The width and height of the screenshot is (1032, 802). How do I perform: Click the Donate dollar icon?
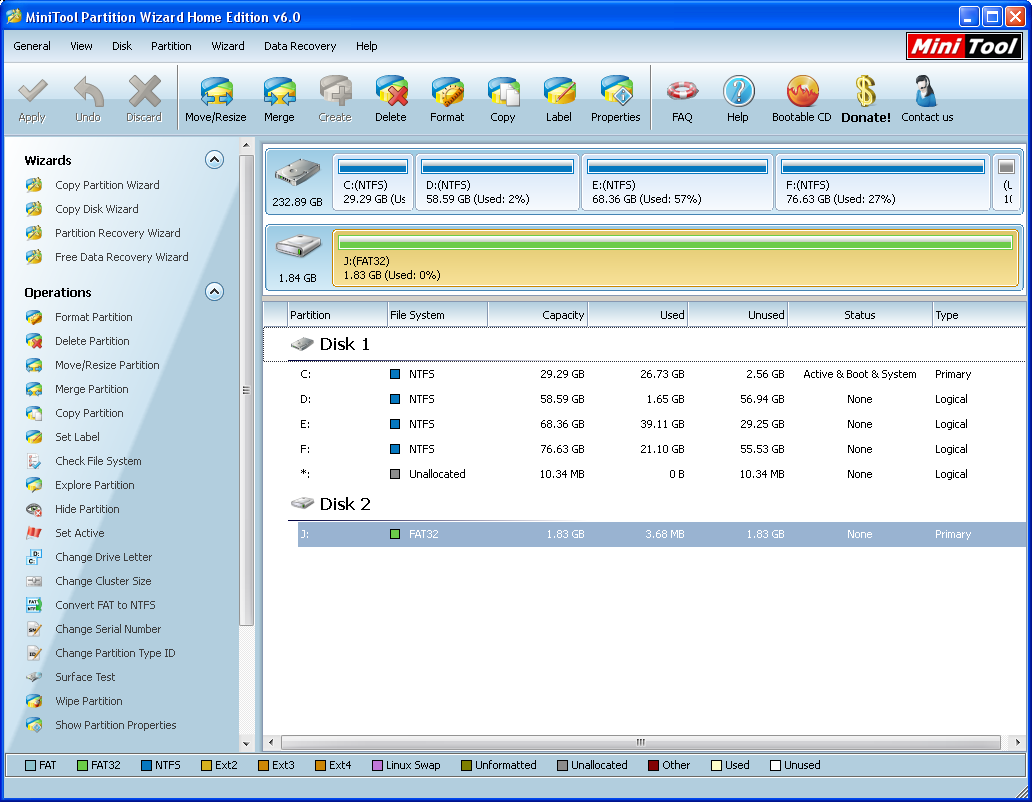point(865,98)
